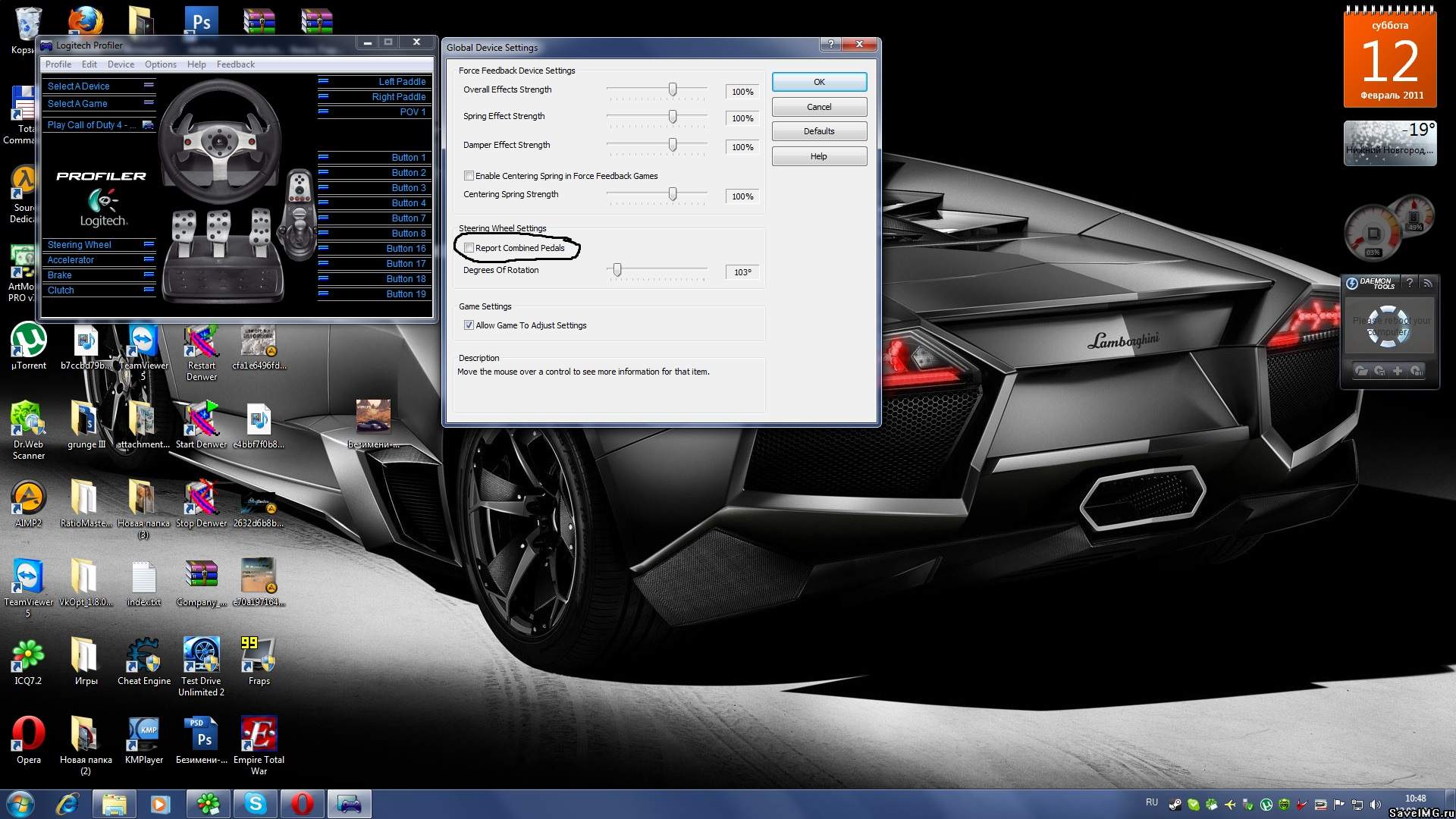The height and width of the screenshot is (819, 1456).
Task: Open the Cheat Engine desktop shortcut
Action: (x=144, y=661)
